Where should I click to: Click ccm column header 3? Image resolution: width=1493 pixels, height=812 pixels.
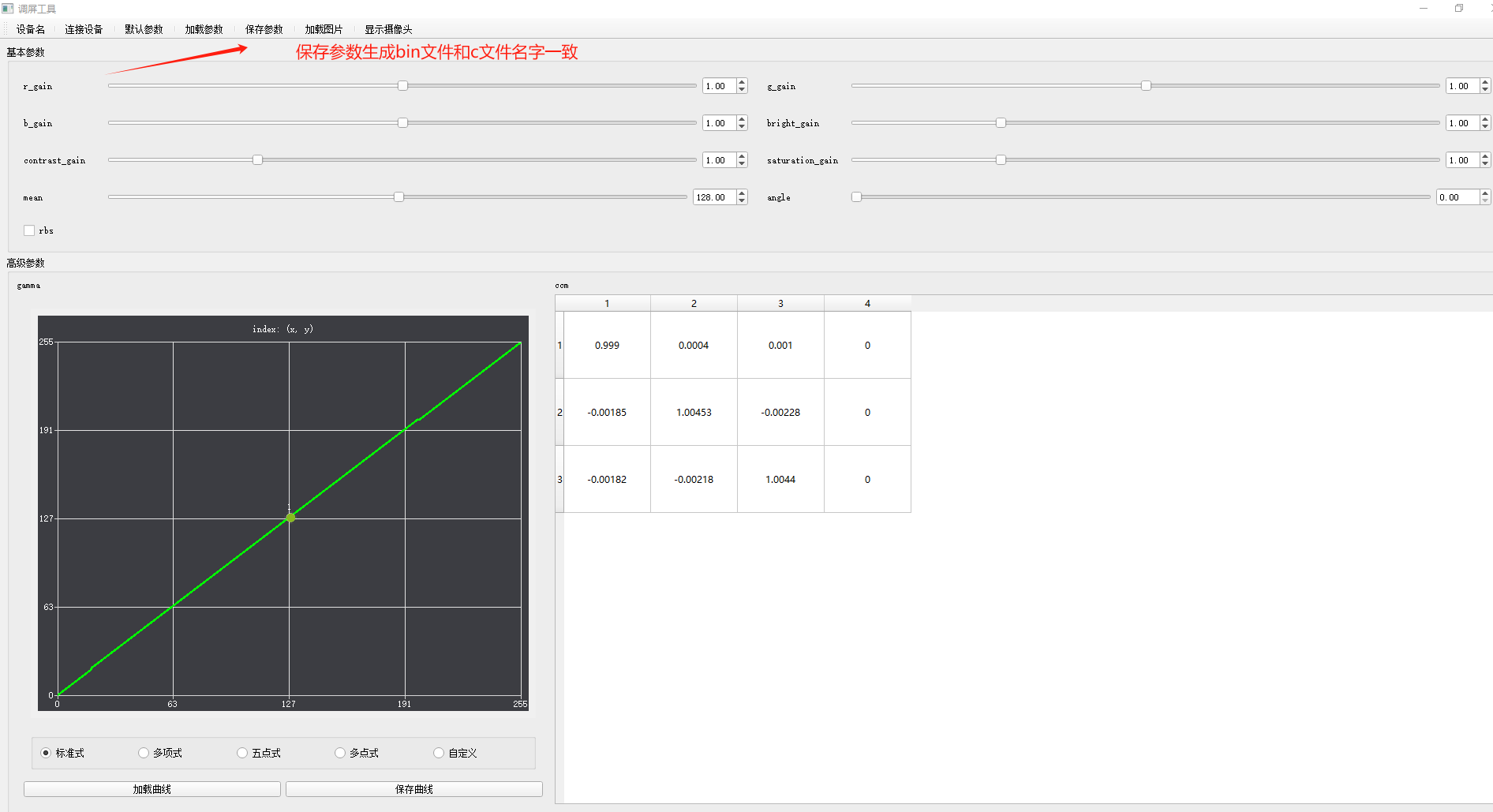click(x=780, y=303)
